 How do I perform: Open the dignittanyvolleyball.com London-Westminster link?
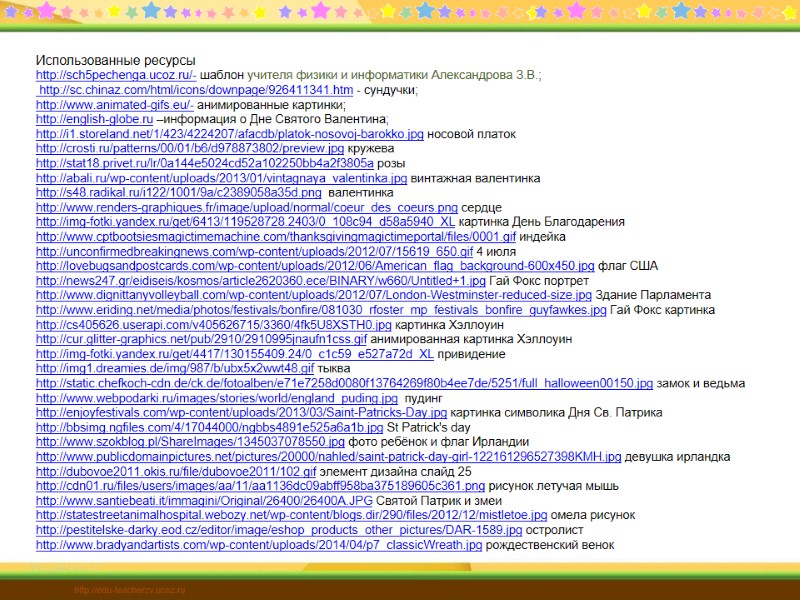coord(314,295)
